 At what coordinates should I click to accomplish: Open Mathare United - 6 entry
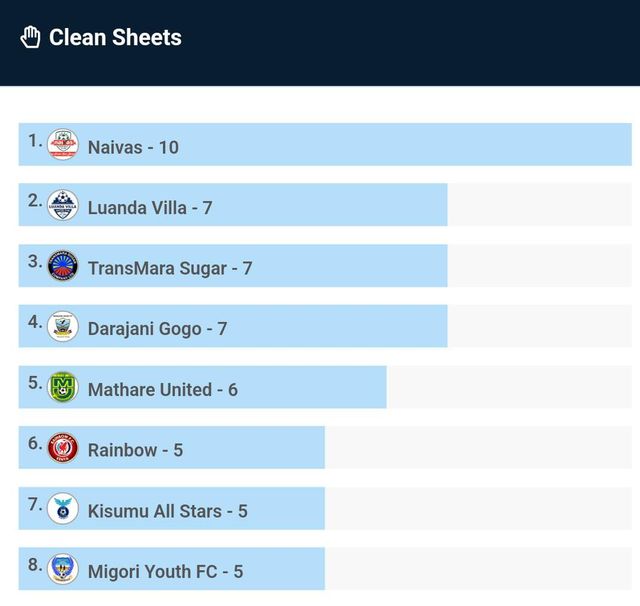(163, 389)
